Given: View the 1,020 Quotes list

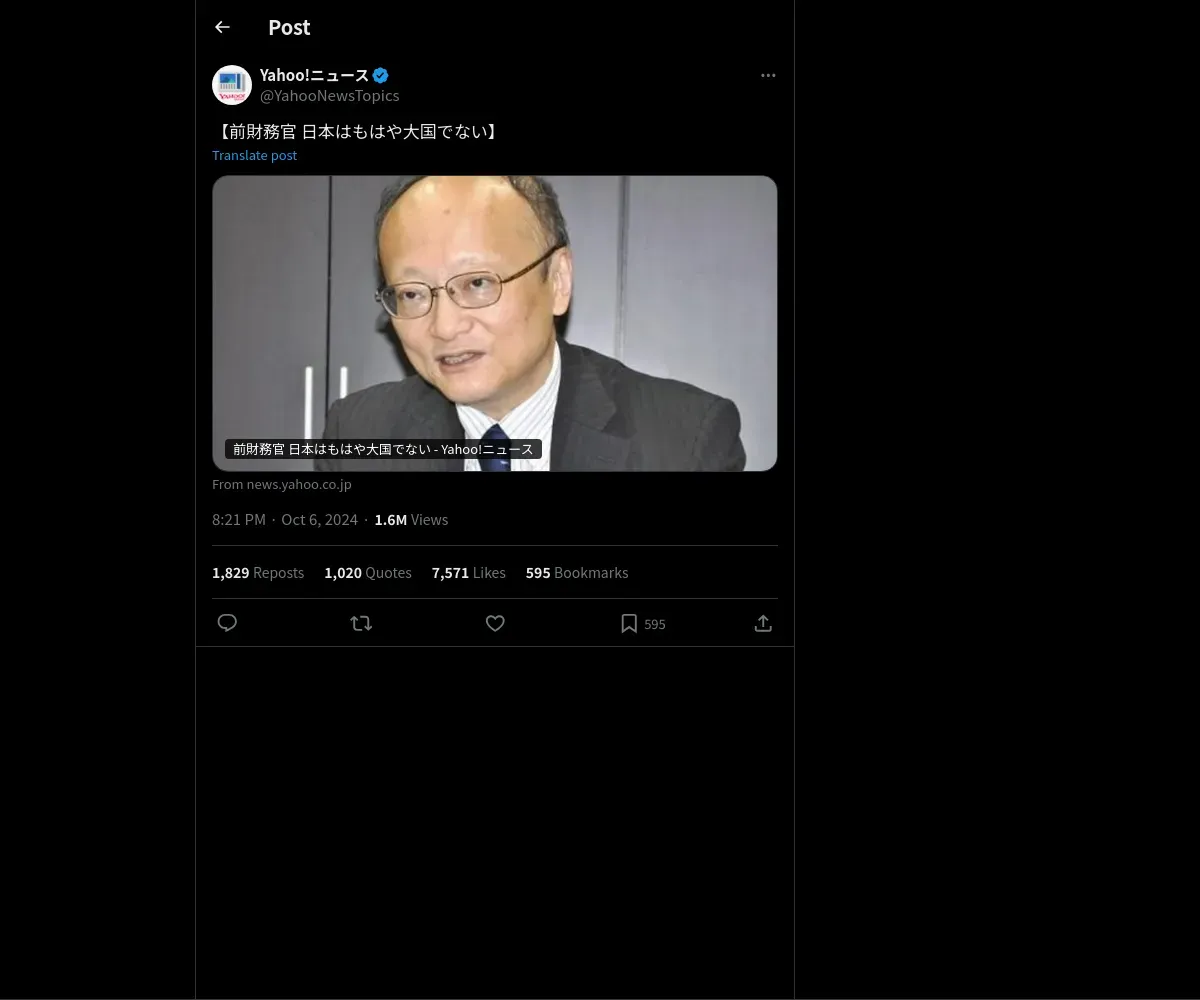Looking at the screenshot, I should (368, 573).
